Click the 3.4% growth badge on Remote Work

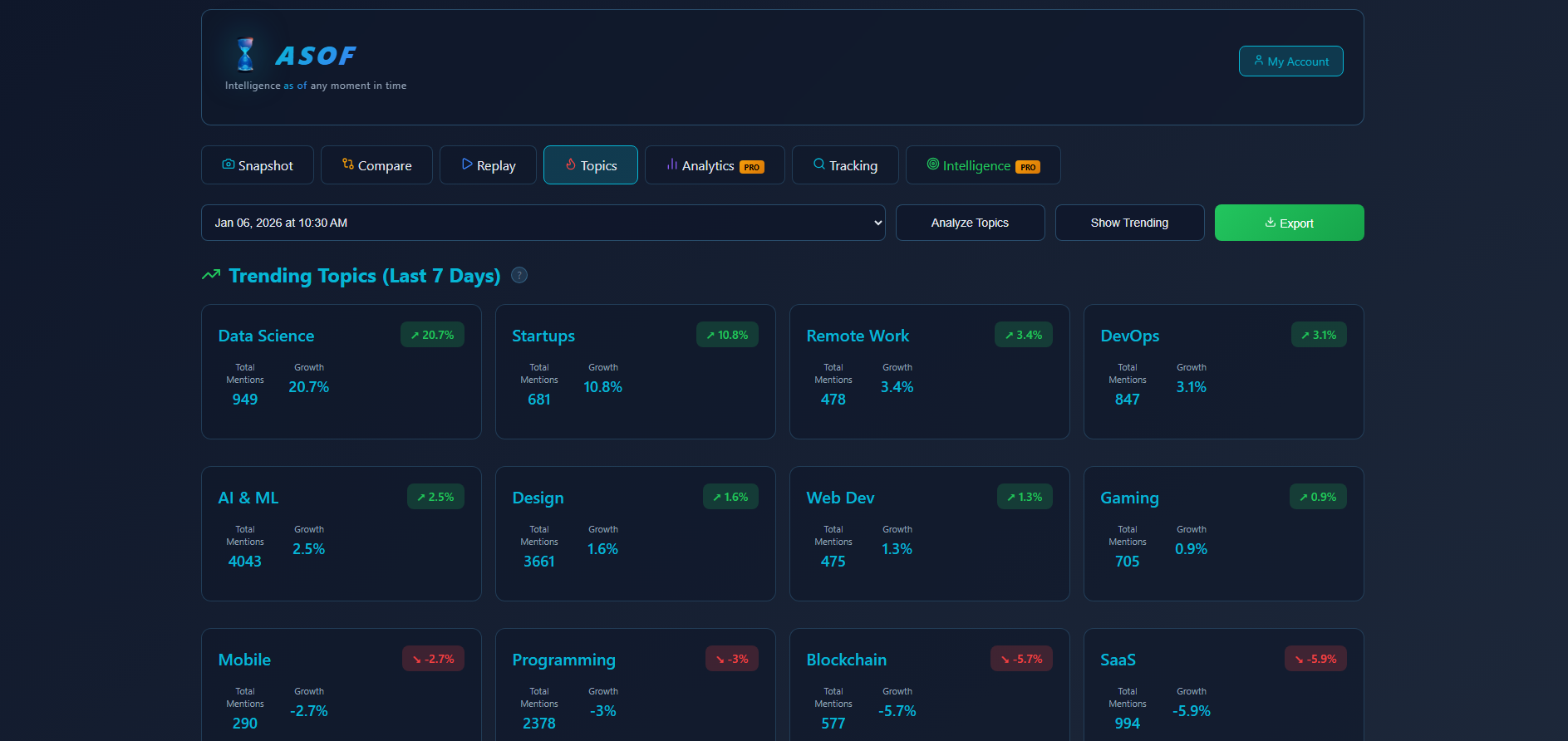pos(1024,335)
